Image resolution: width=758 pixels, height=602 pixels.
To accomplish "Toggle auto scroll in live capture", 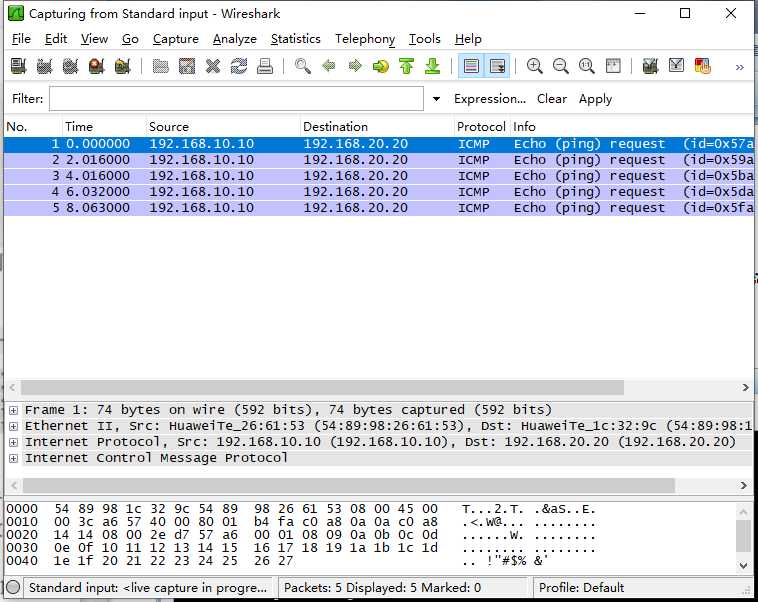I will [x=497, y=66].
